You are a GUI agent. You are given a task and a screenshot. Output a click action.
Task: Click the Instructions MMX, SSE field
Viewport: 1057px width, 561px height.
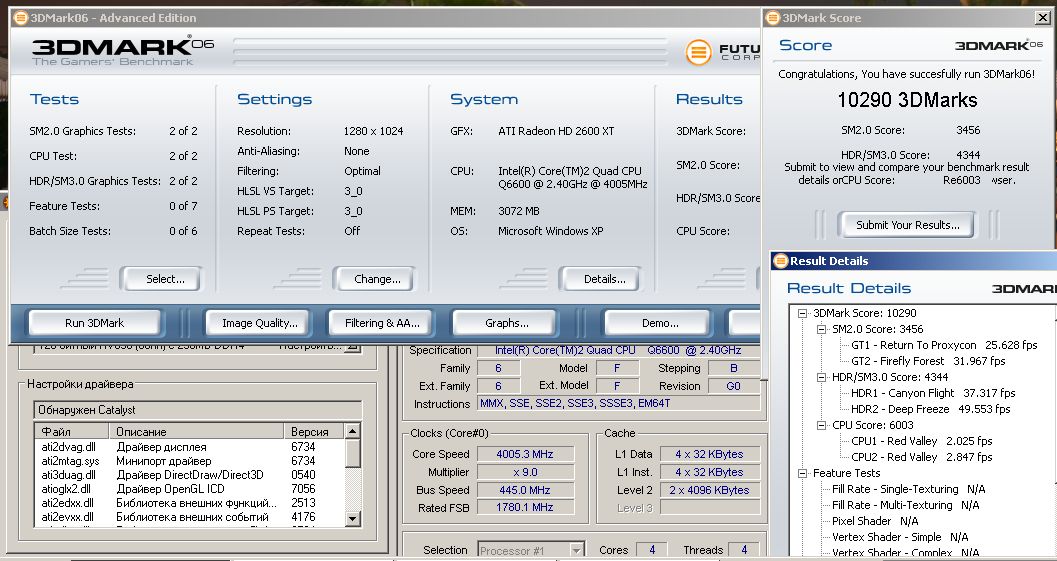[618, 403]
